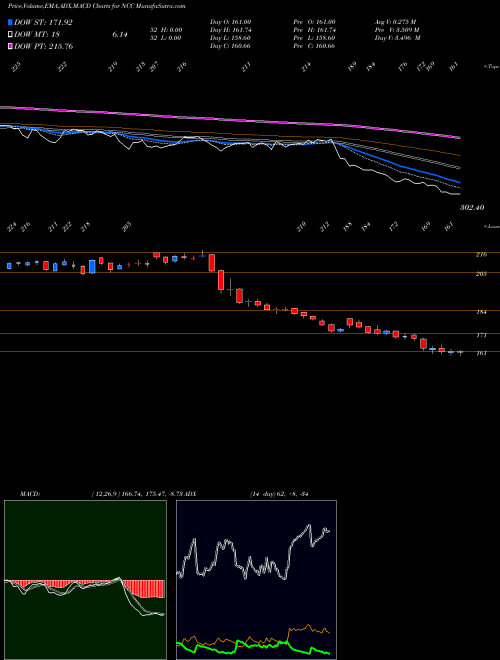Click the '<Lows' row label

coord(491,226)
